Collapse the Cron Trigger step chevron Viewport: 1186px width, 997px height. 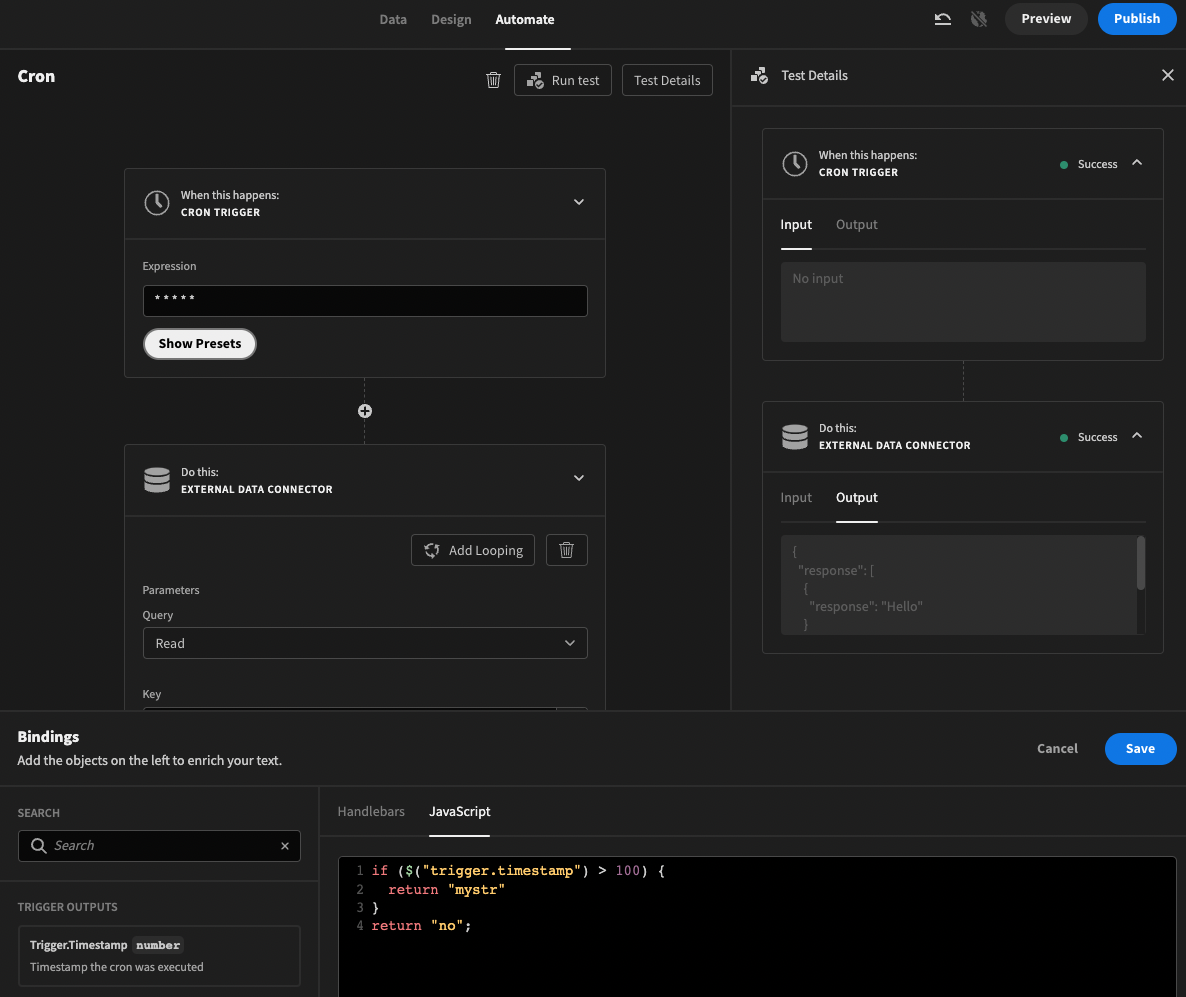[x=579, y=202]
